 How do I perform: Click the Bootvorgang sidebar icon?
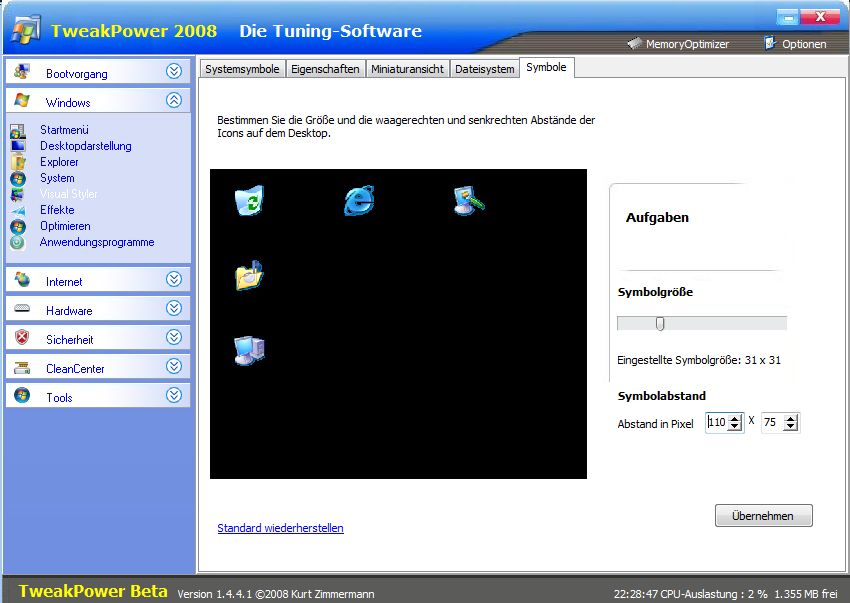pos(22,72)
